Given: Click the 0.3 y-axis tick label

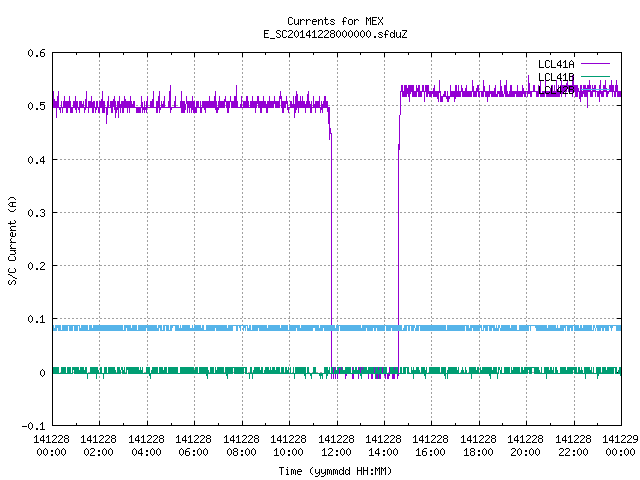Looking at the screenshot, I should coord(36,213).
